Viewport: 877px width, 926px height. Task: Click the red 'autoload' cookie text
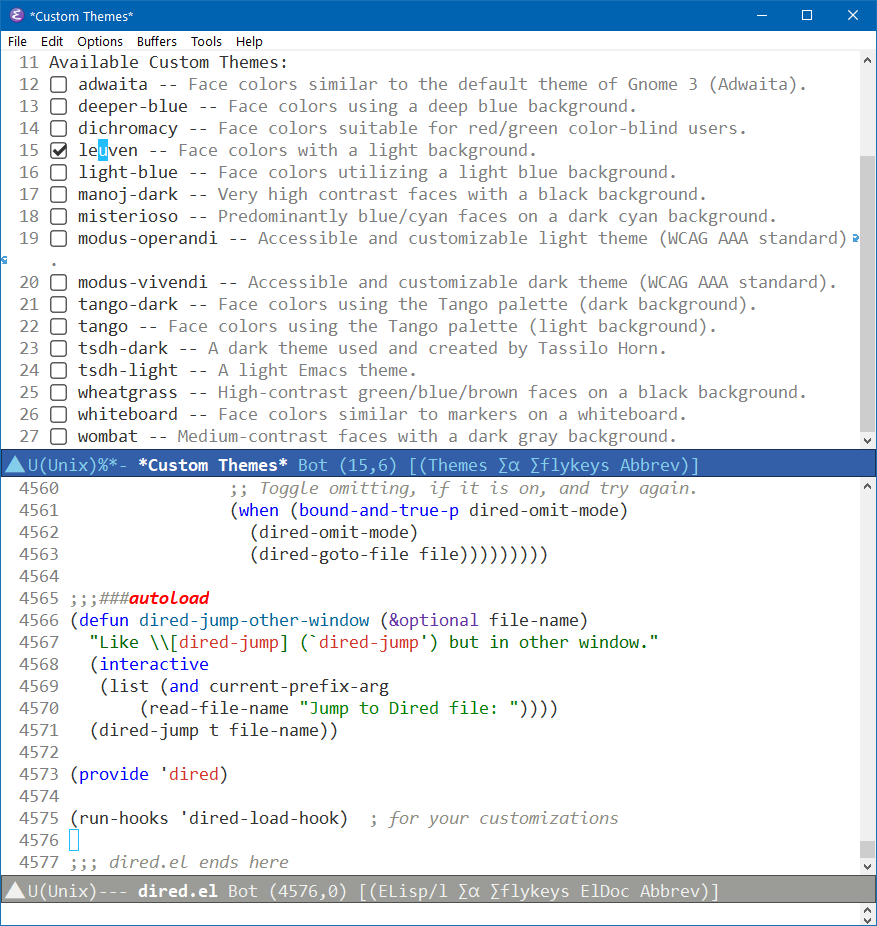coord(169,598)
